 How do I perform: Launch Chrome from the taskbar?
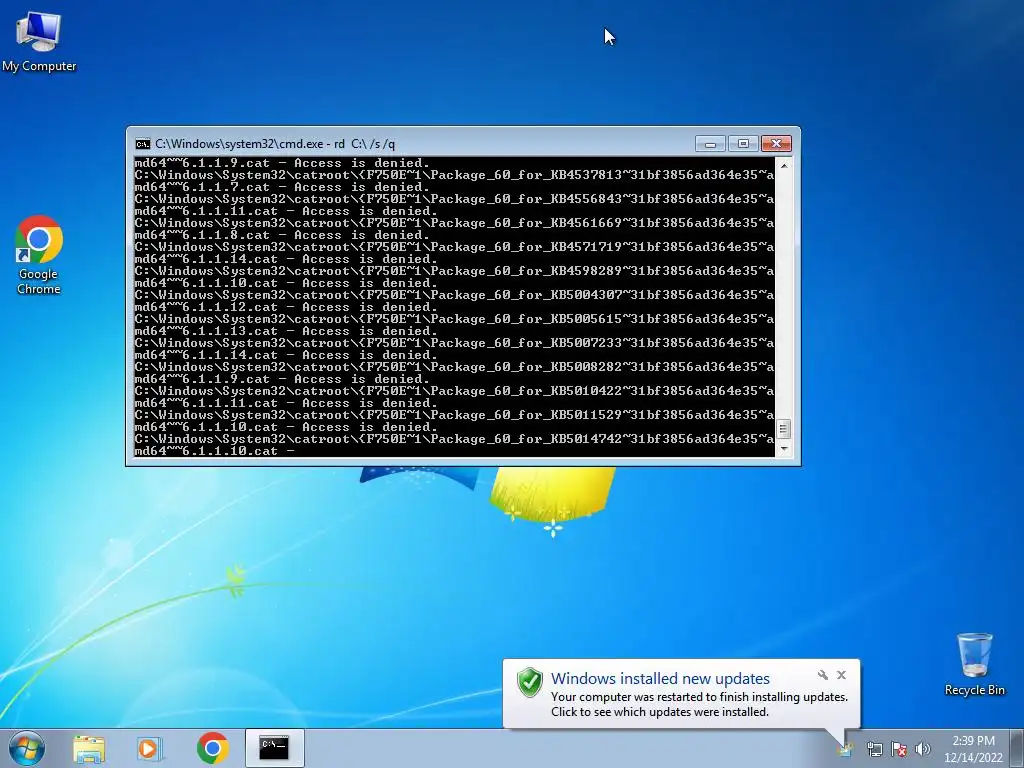click(x=212, y=748)
